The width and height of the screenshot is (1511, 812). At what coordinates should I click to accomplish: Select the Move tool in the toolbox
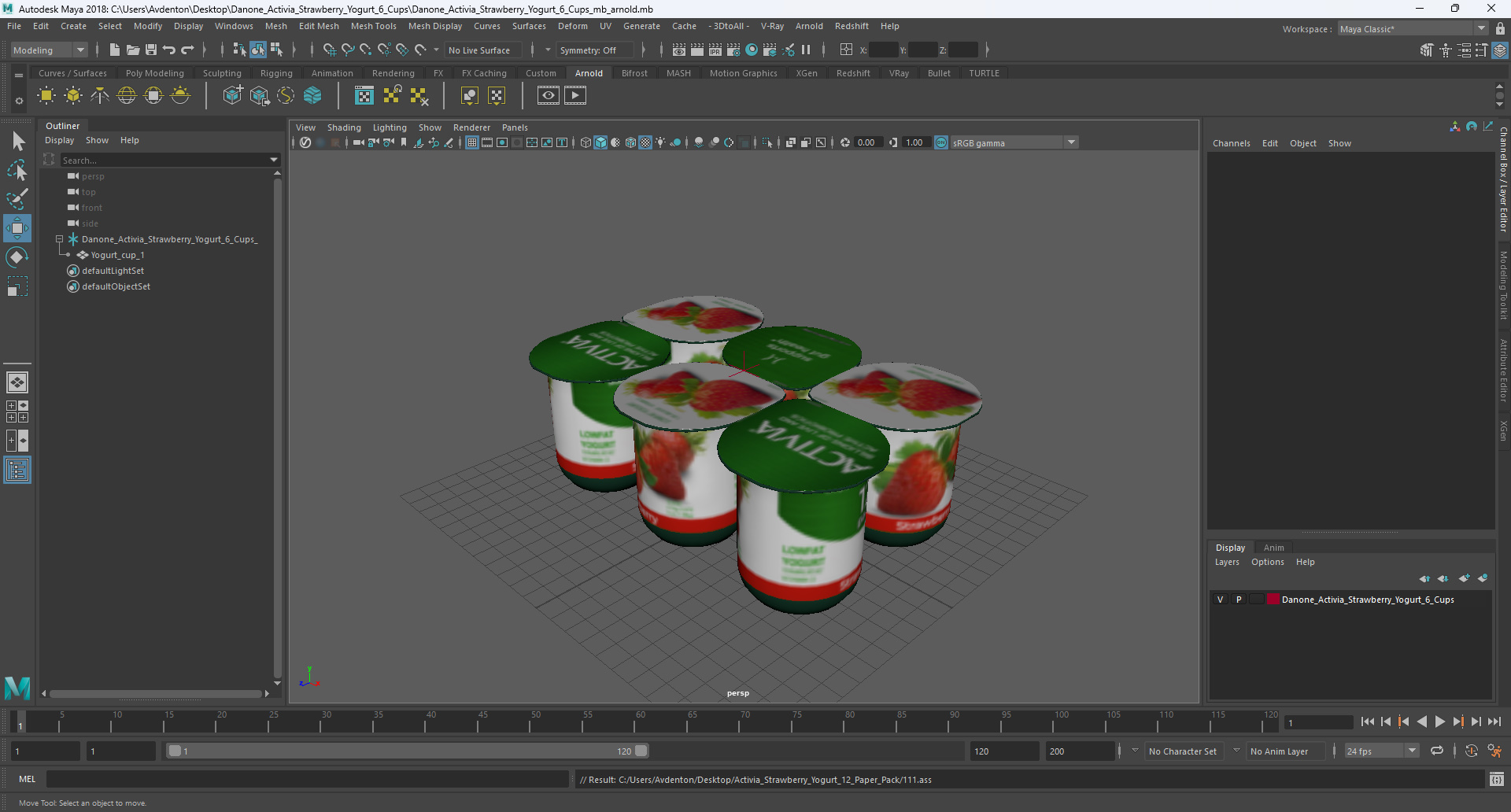pos(17,229)
